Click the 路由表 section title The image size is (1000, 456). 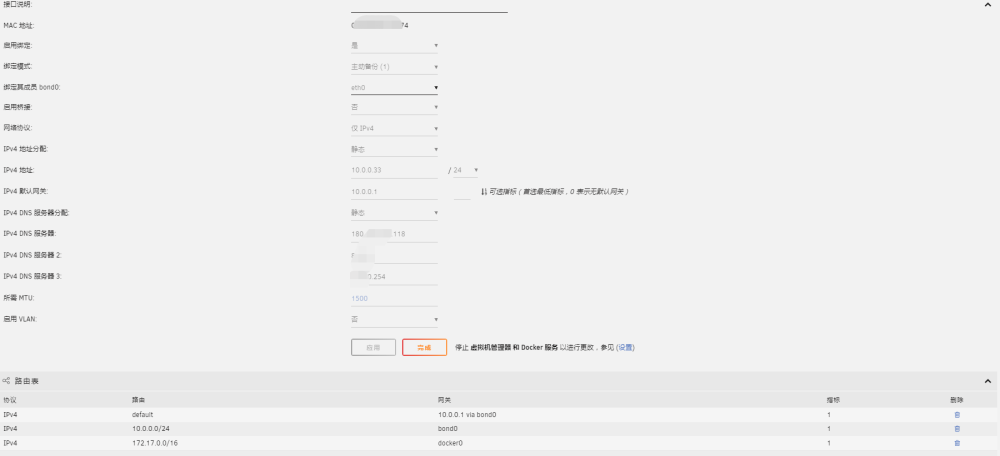(x=27, y=381)
